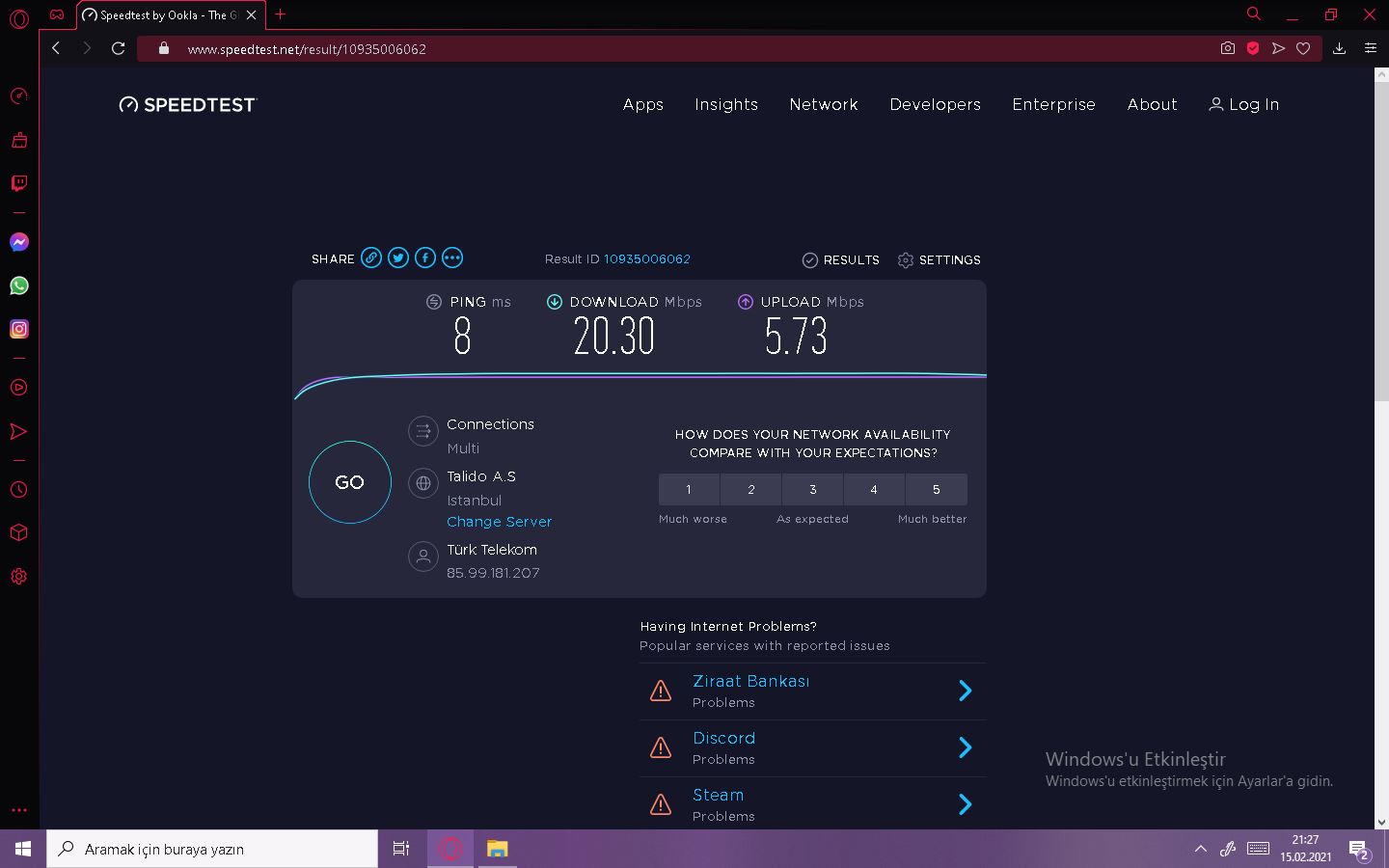Open Developers menu
Viewport: 1389px width, 868px height.
[x=935, y=104]
